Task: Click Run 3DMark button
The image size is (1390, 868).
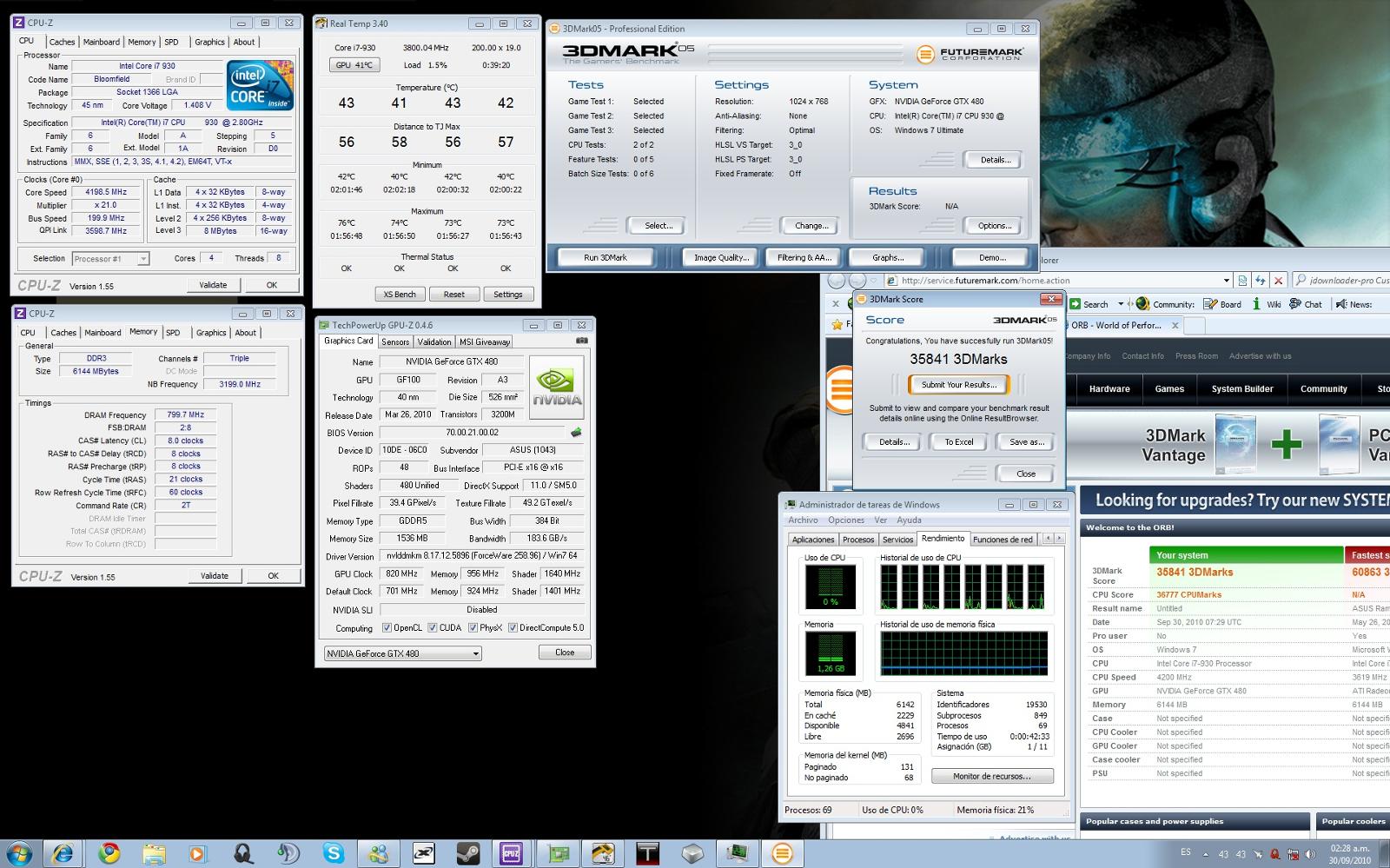Action: pyautogui.click(x=606, y=257)
